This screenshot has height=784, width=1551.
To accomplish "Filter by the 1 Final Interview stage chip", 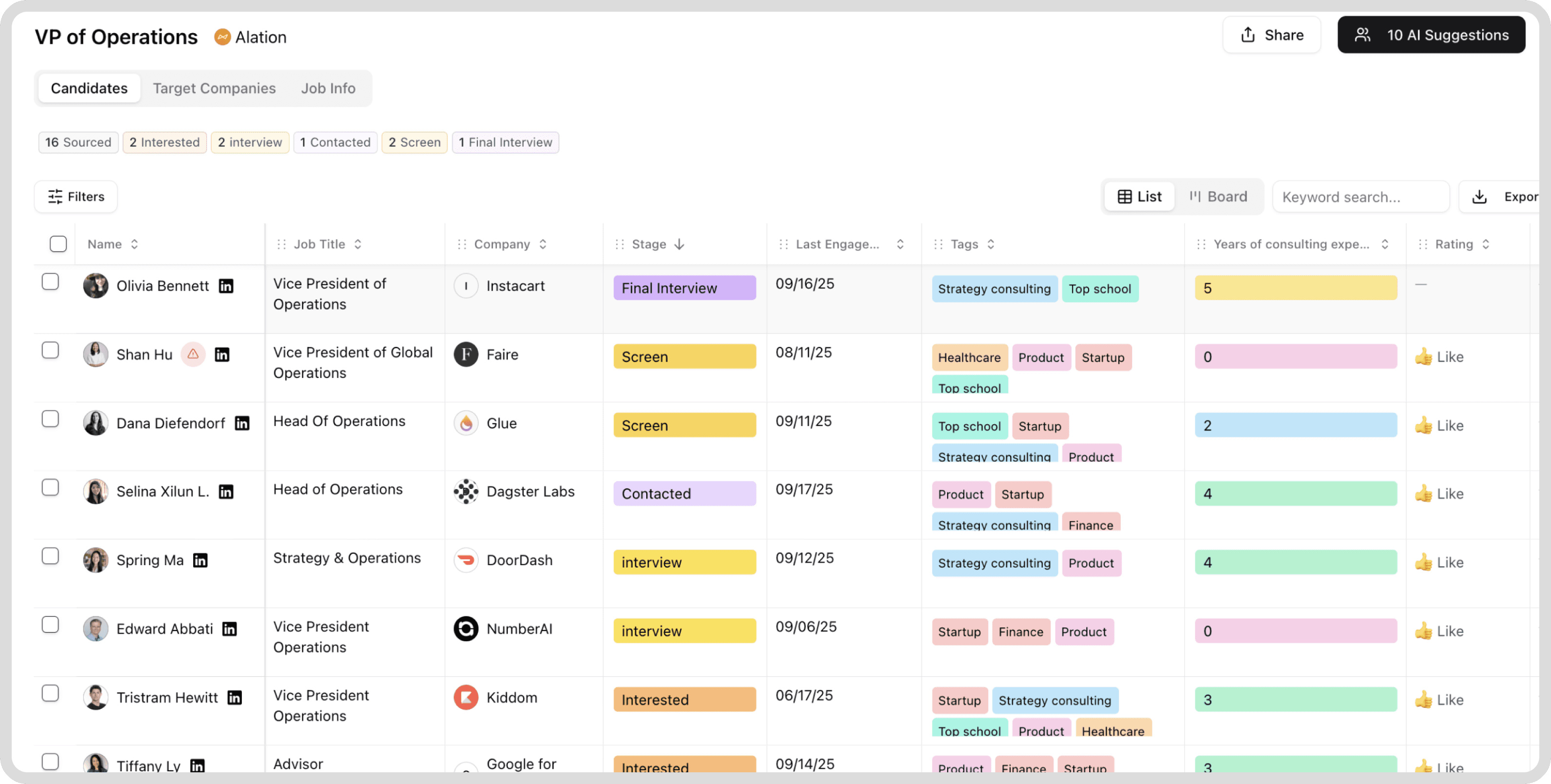I will click(x=506, y=142).
